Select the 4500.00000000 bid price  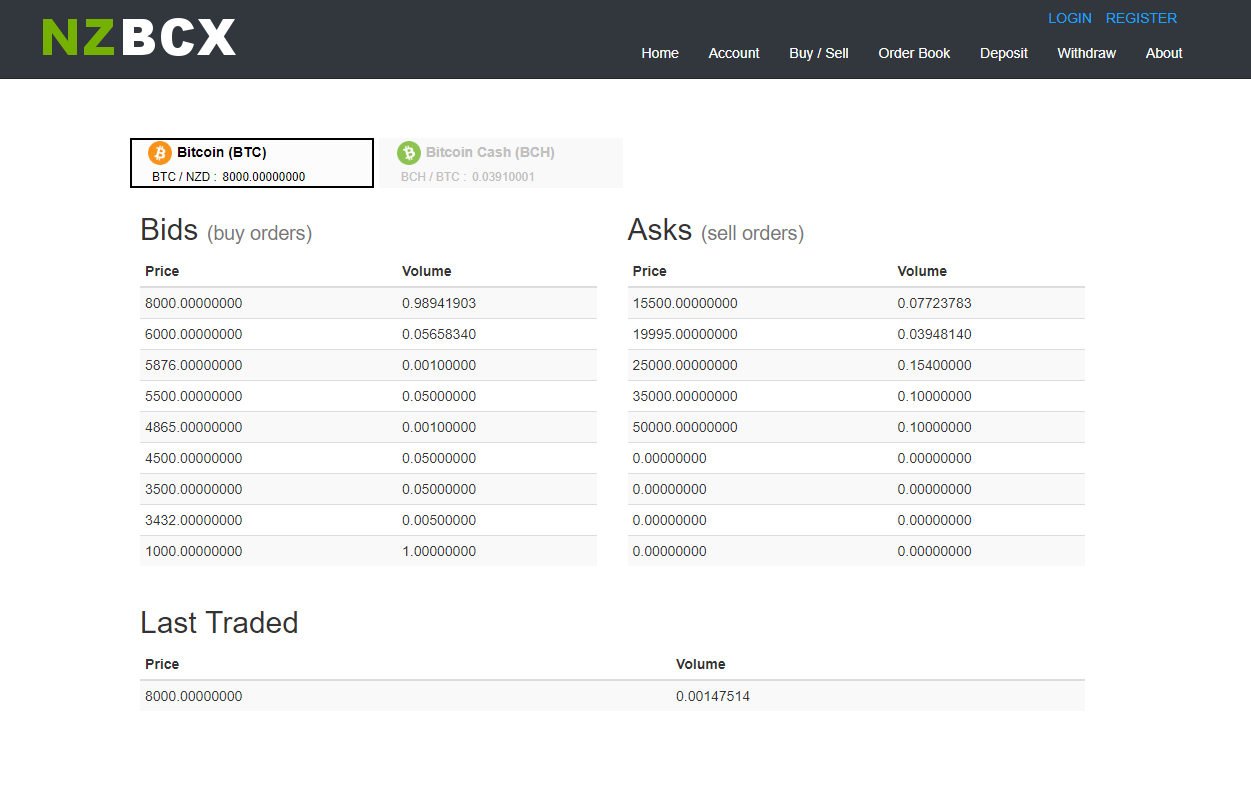point(193,458)
